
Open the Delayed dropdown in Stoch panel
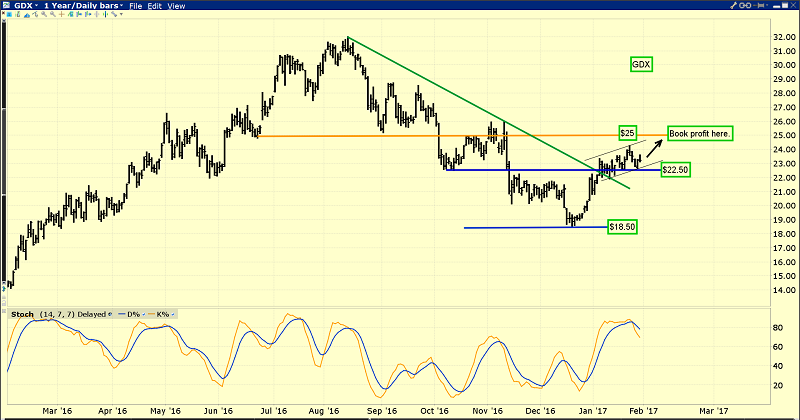pos(106,313)
